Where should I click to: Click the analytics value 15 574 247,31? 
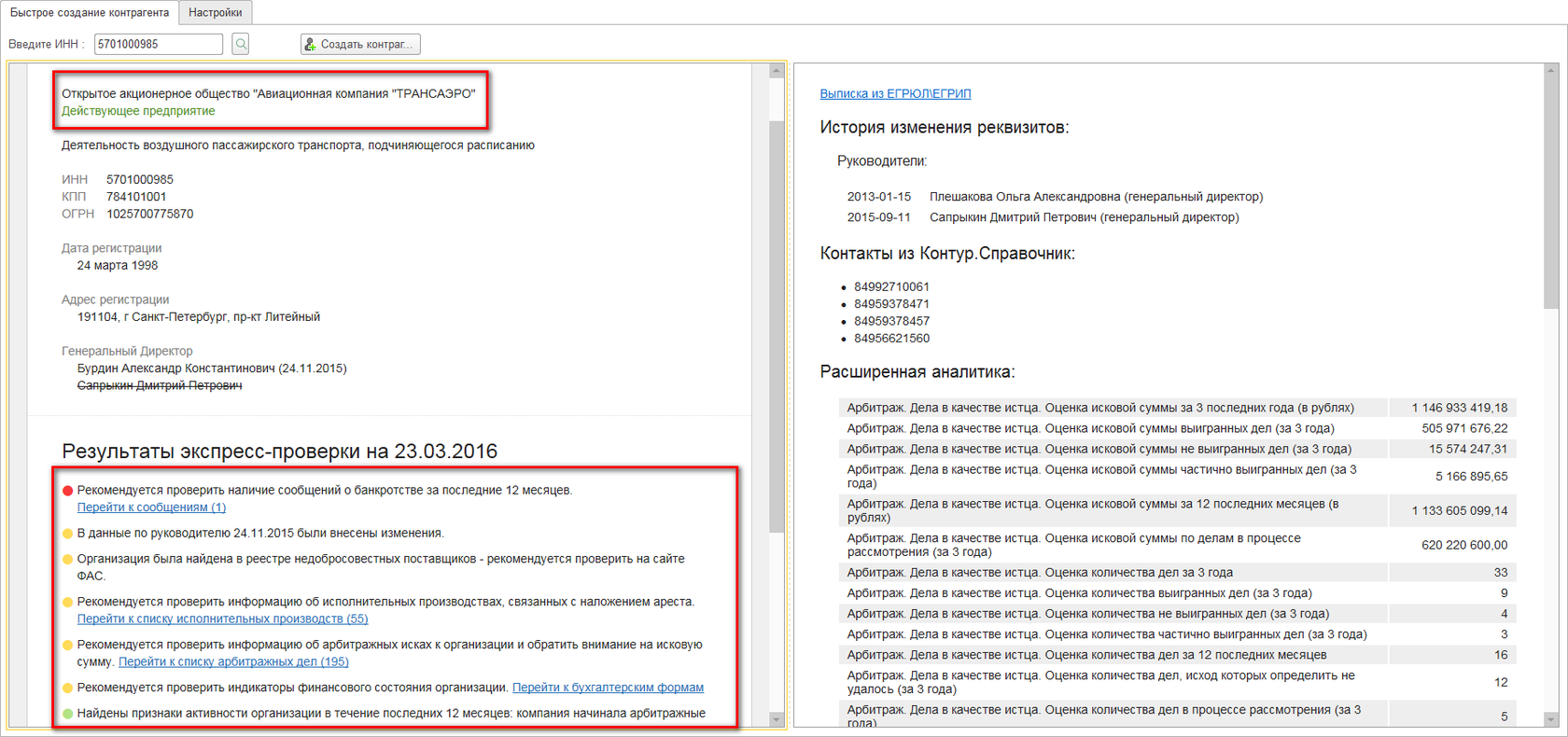click(1468, 449)
